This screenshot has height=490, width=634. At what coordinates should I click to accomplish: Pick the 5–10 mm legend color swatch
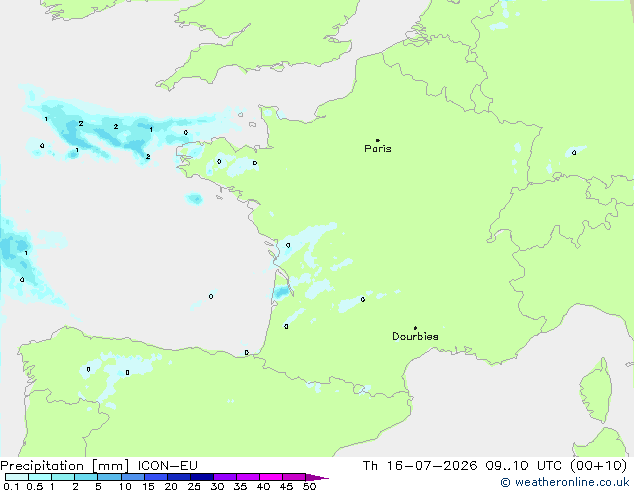[x=109, y=477]
